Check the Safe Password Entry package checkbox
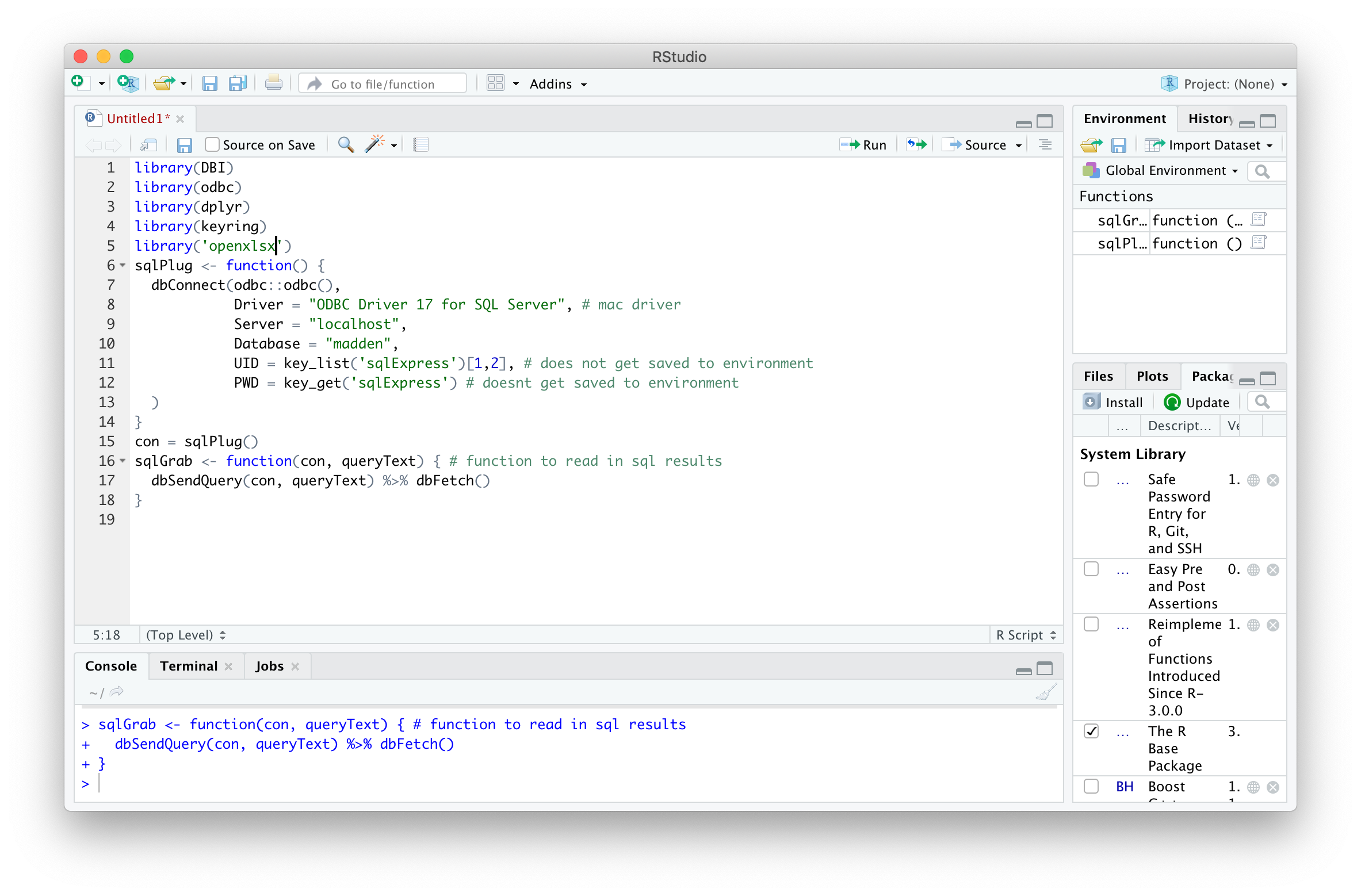Viewport: 1361px width, 896px height. pyautogui.click(x=1091, y=480)
